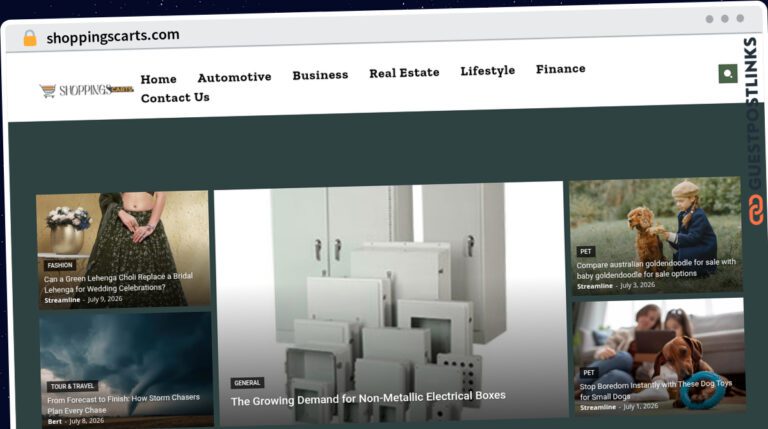Image resolution: width=768 pixels, height=429 pixels.
Task: Select Real Estate in navigation
Action: [404, 73]
